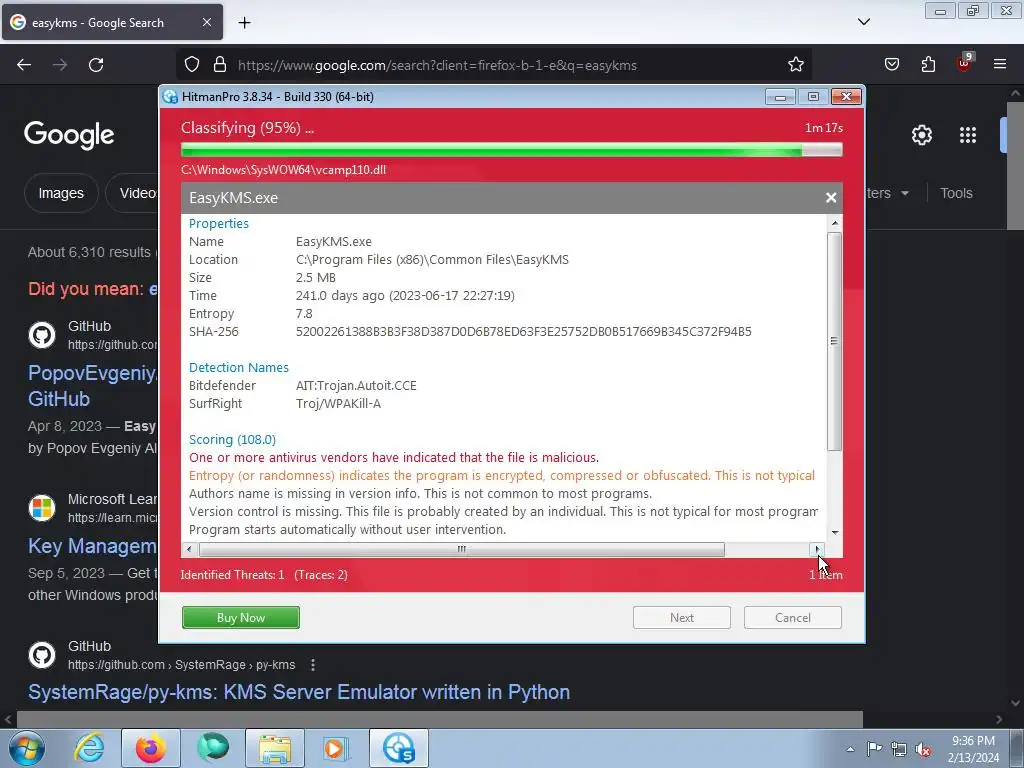Go forward in Firefox

60,65
